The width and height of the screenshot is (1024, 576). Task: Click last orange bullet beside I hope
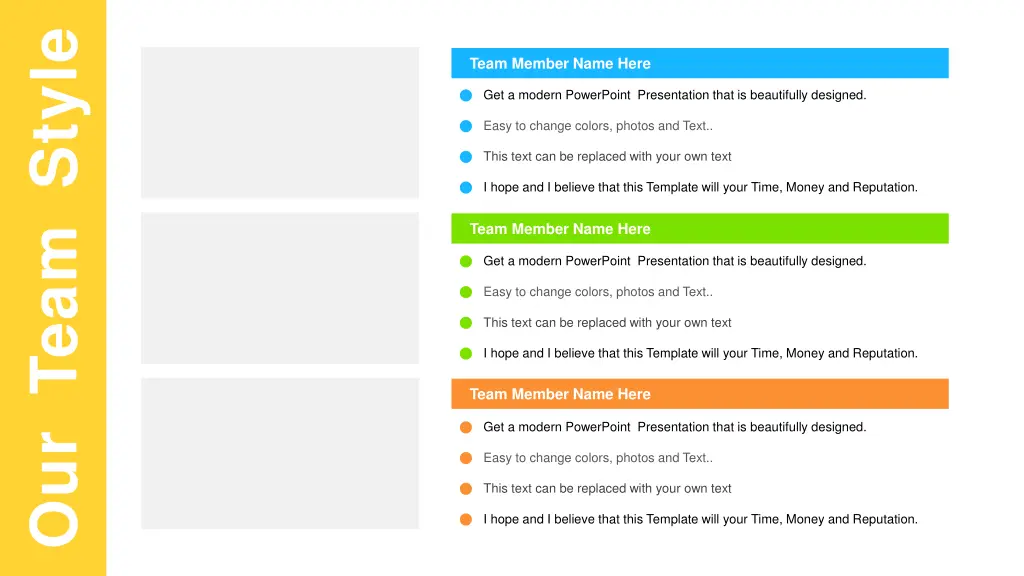click(x=466, y=520)
